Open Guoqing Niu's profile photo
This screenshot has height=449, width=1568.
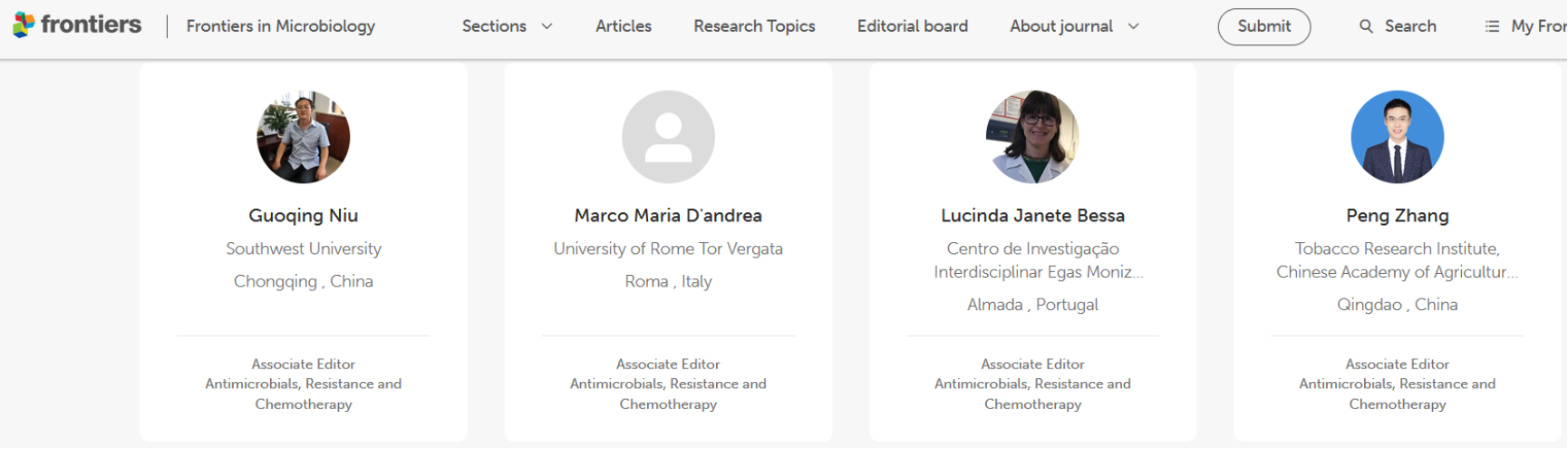click(304, 137)
